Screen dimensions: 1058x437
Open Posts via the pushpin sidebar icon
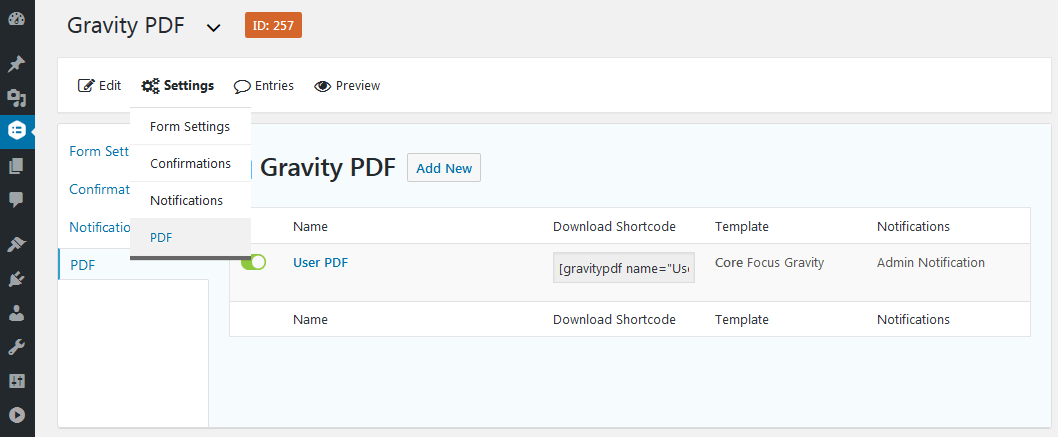[x=16, y=65]
